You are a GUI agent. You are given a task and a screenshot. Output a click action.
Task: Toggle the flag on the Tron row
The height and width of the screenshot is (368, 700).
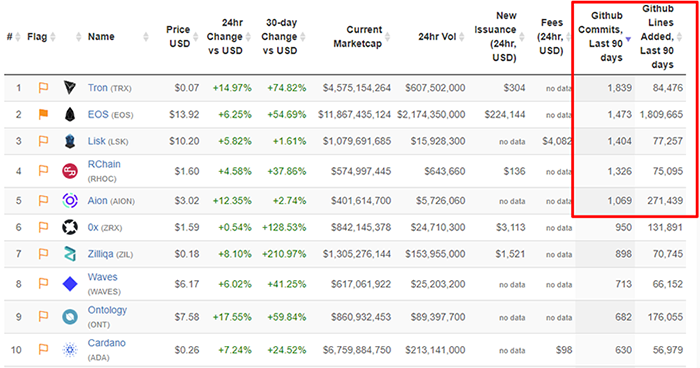(43, 88)
